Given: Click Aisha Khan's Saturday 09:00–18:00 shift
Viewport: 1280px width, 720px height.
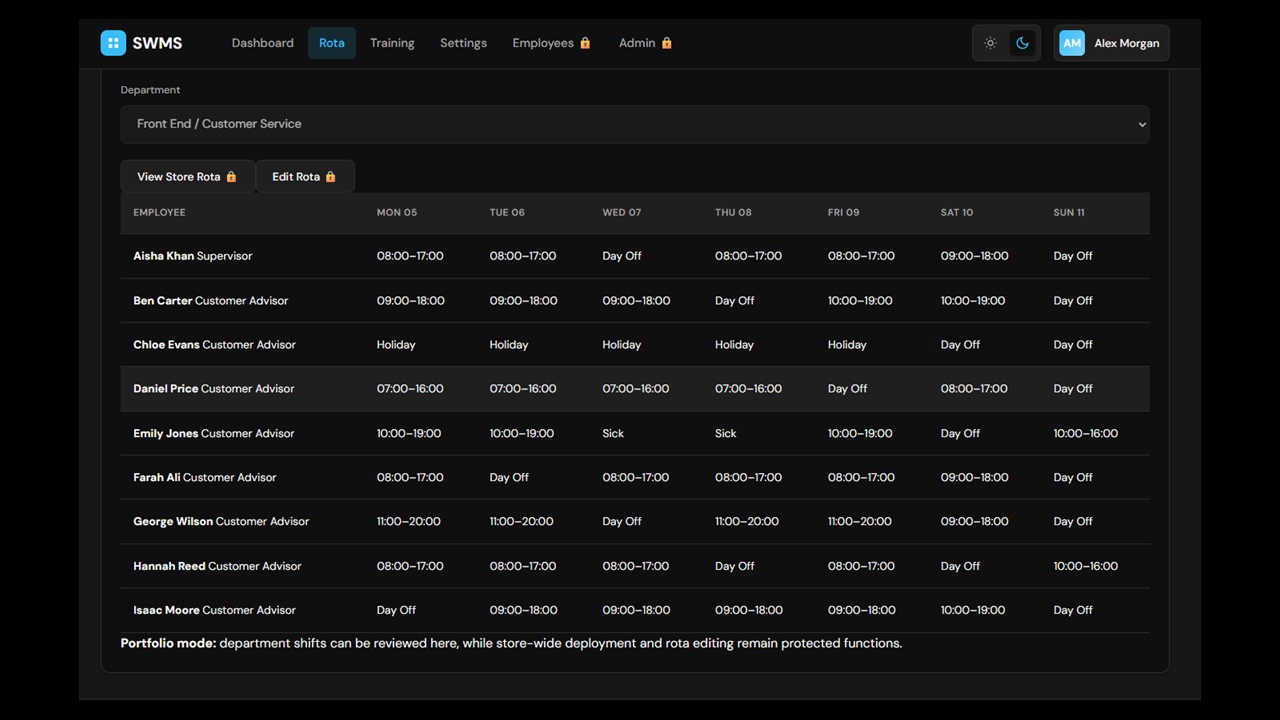Looking at the screenshot, I should coord(974,256).
